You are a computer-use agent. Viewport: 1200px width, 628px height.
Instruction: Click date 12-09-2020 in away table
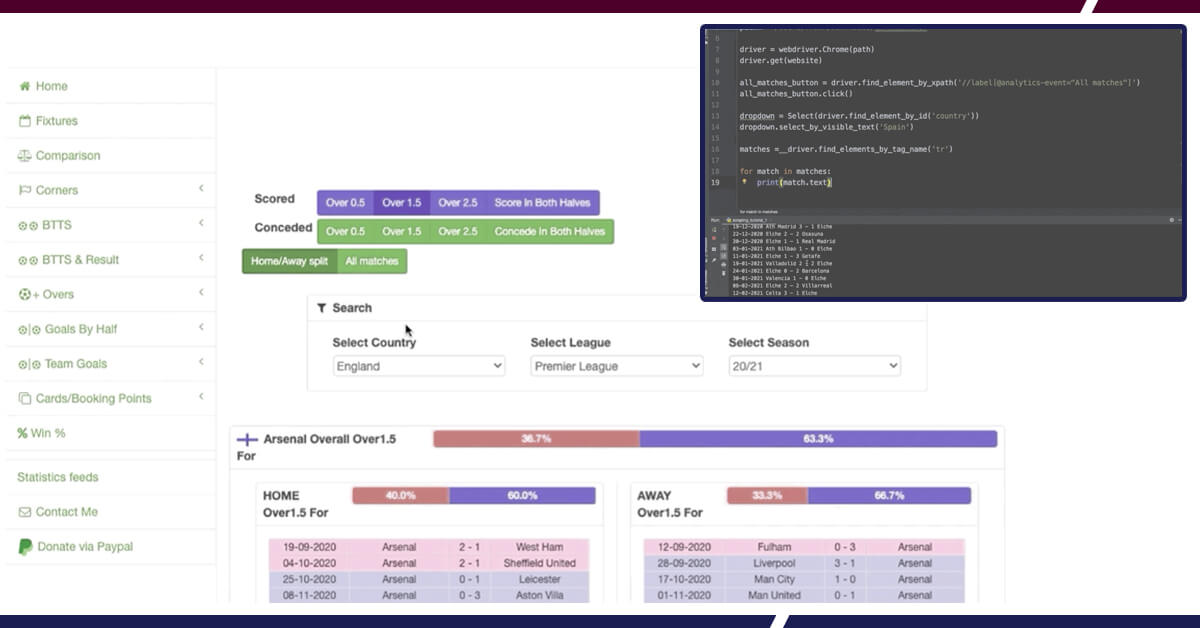(x=685, y=547)
